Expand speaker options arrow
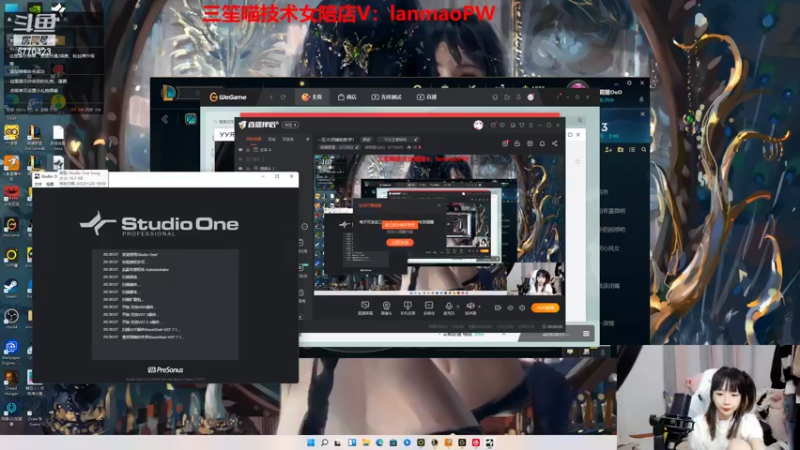 [479, 306]
